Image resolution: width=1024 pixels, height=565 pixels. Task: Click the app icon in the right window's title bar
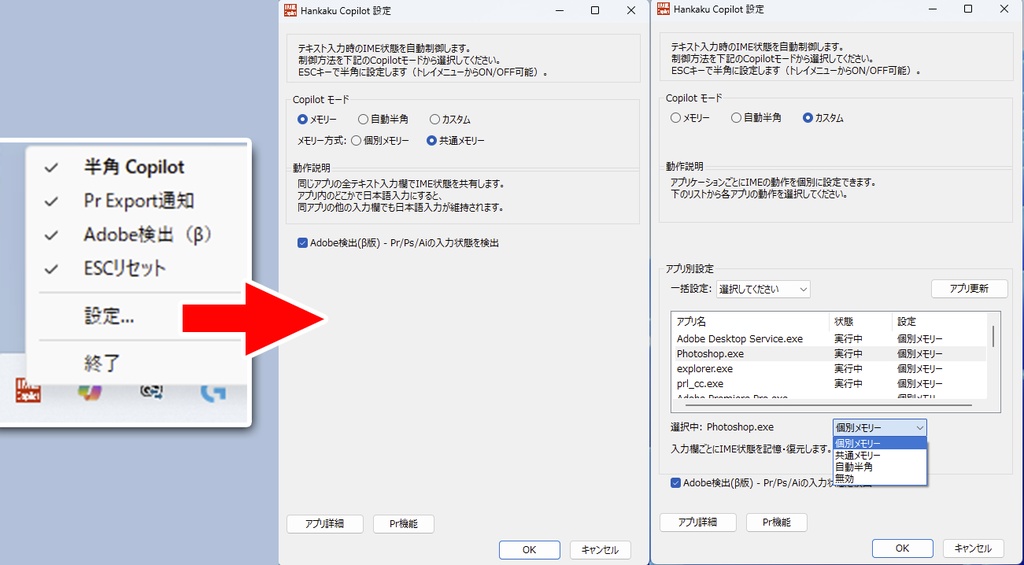(x=663, y=9)
